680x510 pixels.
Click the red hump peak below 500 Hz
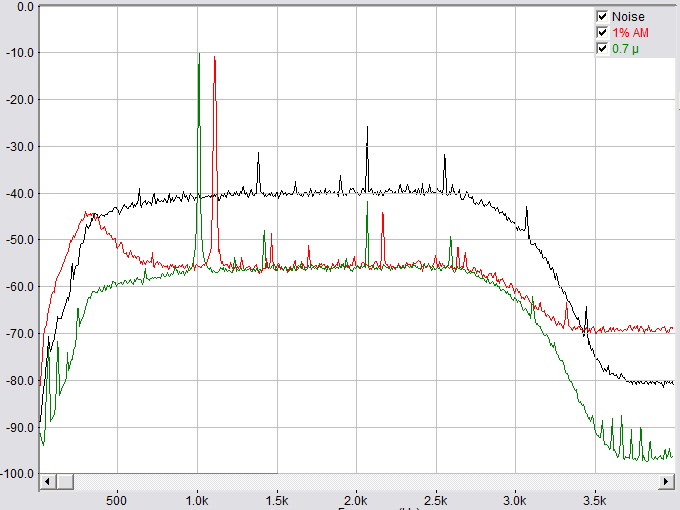[x=90, y=213]
